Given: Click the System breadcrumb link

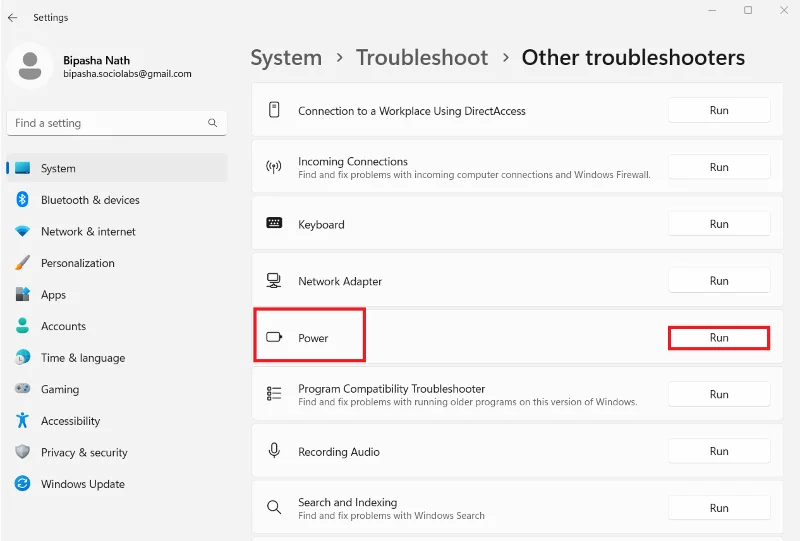Looking at the screenshot, I should (286, 58).
